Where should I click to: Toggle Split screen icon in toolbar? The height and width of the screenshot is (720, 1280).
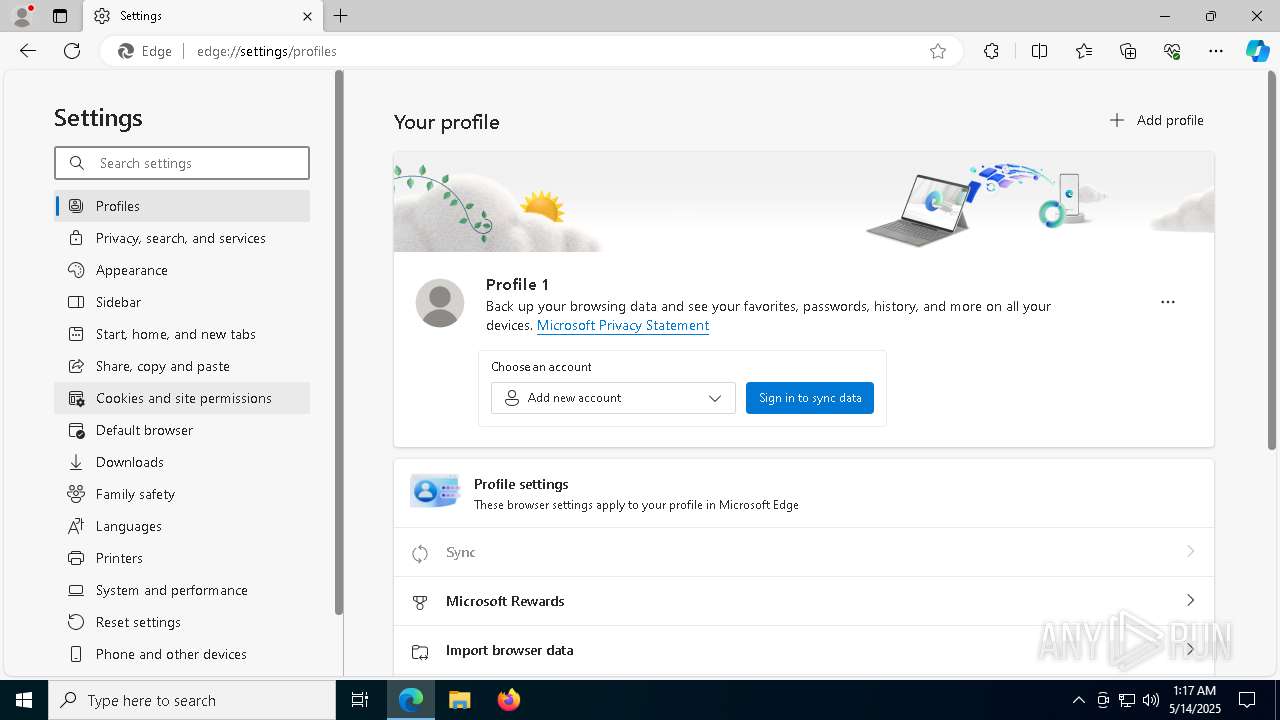pyautogui.click(x=1039, y=51)
